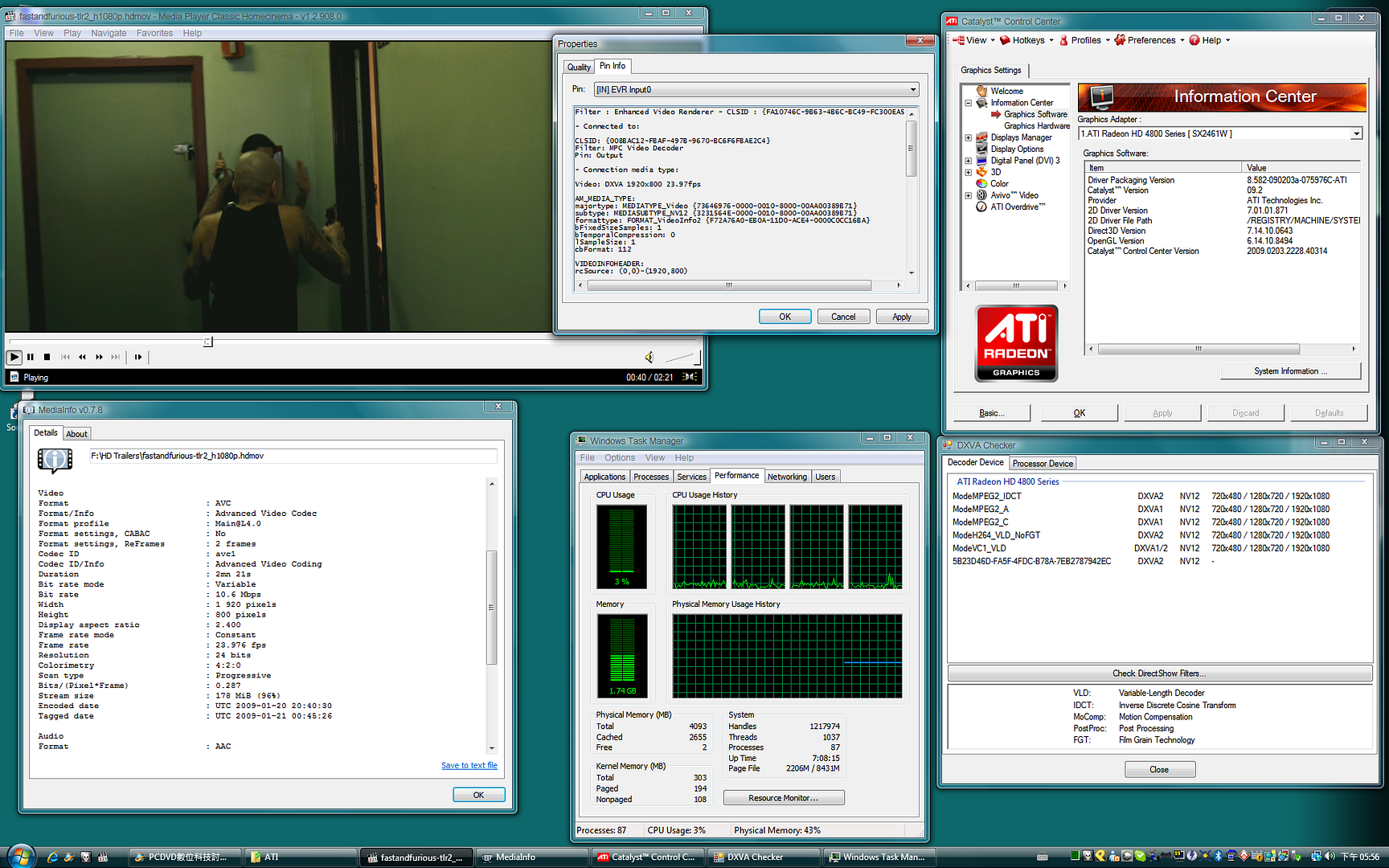This screenshot has height=868, width=1389.
Task: Click the Properties pin info vertical scrollbar
Action: [x=912, y=192]
